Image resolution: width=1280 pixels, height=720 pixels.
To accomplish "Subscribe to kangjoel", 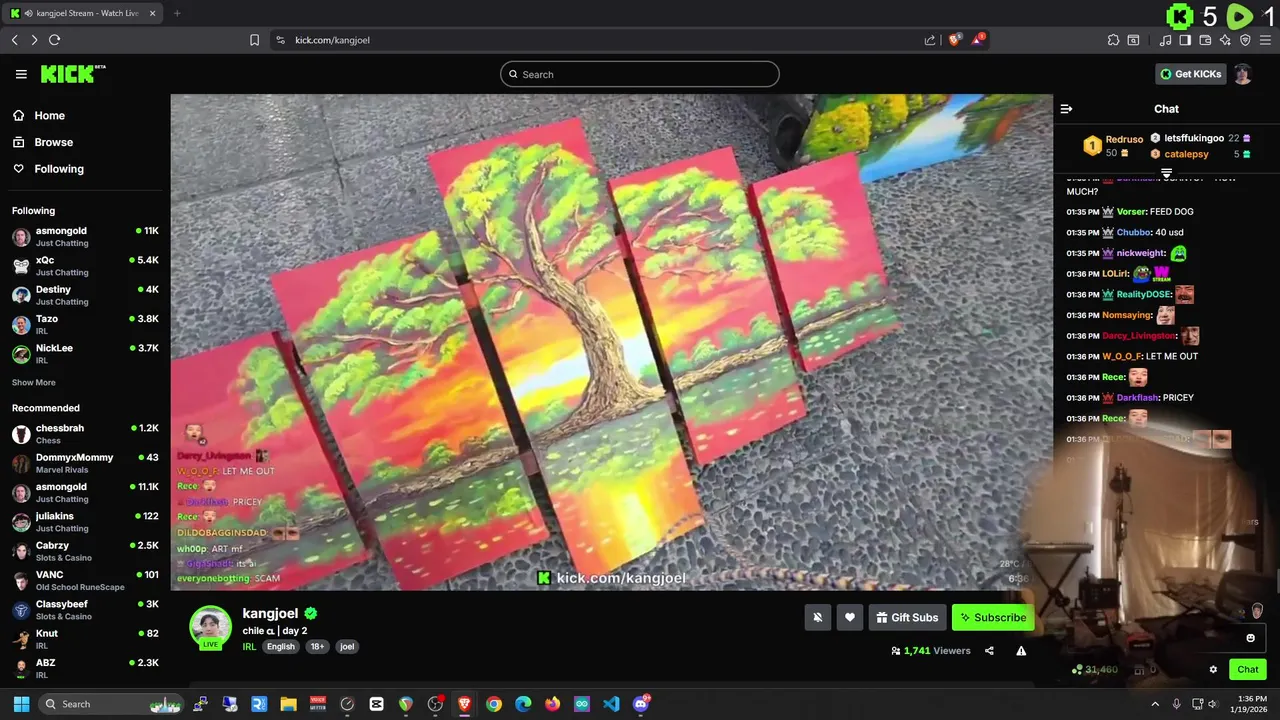I will (993, 618).
